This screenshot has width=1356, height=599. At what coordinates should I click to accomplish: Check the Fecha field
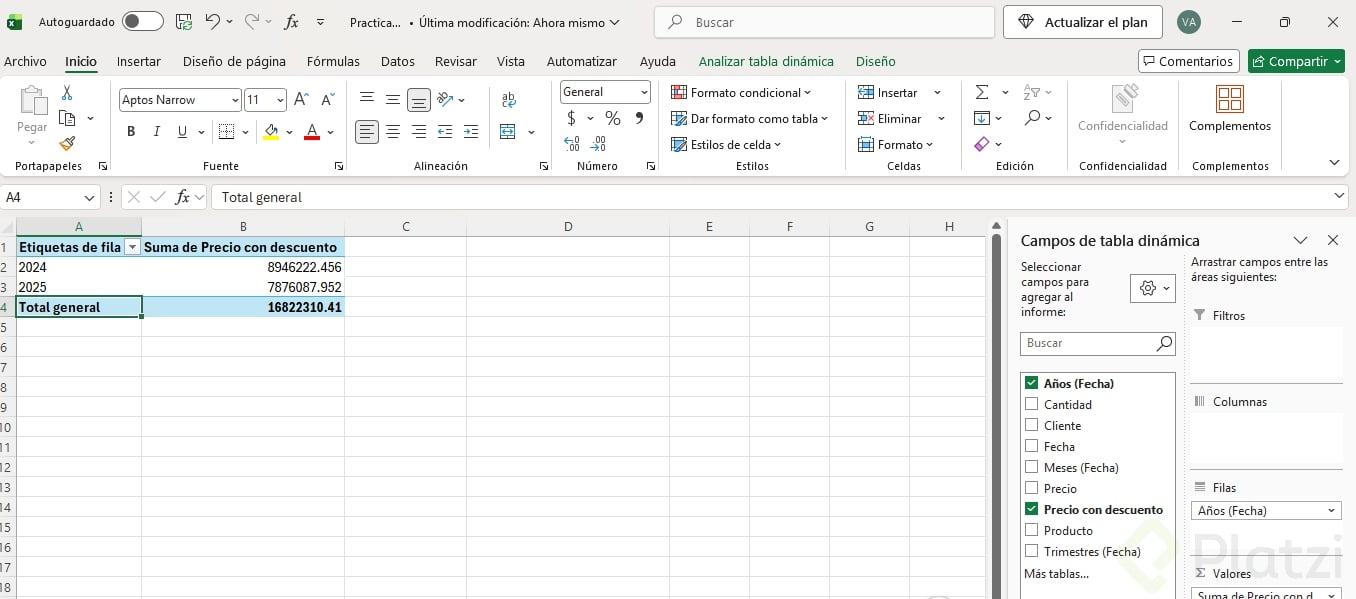(x=1031, y=446)
